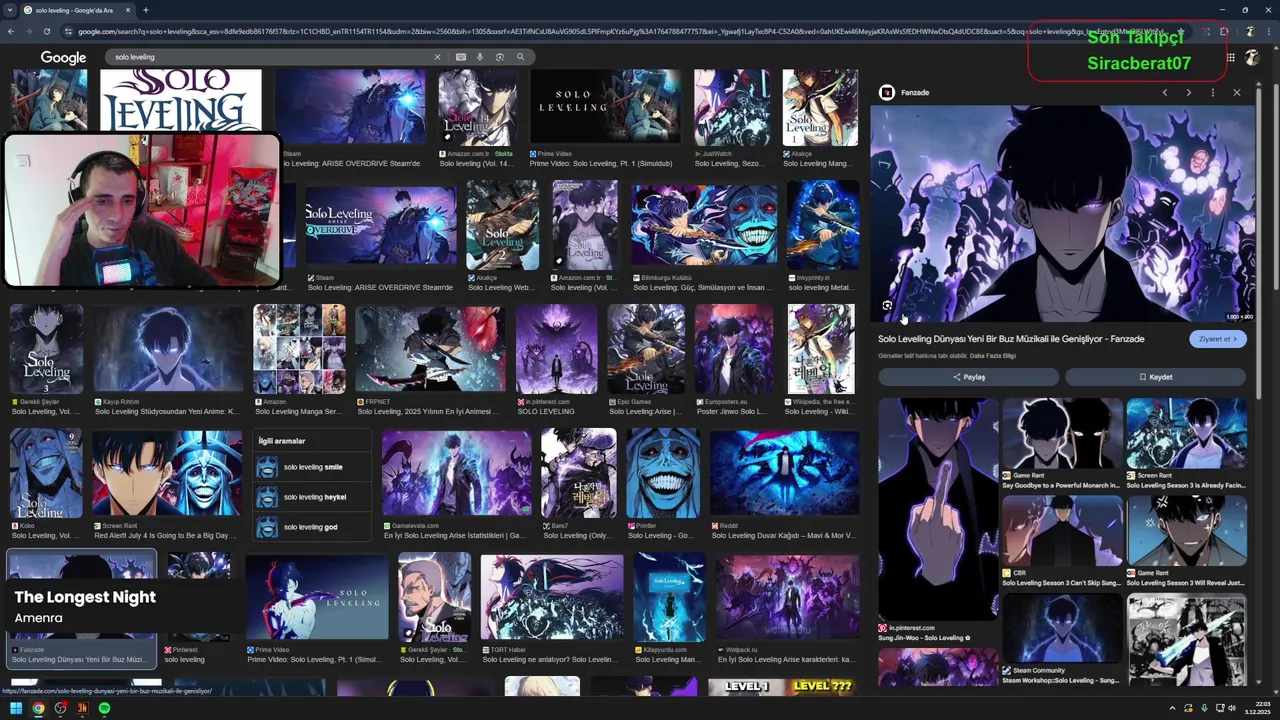This screenshot has width=1280, height=720.
Task: Open the tab search dropdown in Chrome
Action: [x=10, y=10]
